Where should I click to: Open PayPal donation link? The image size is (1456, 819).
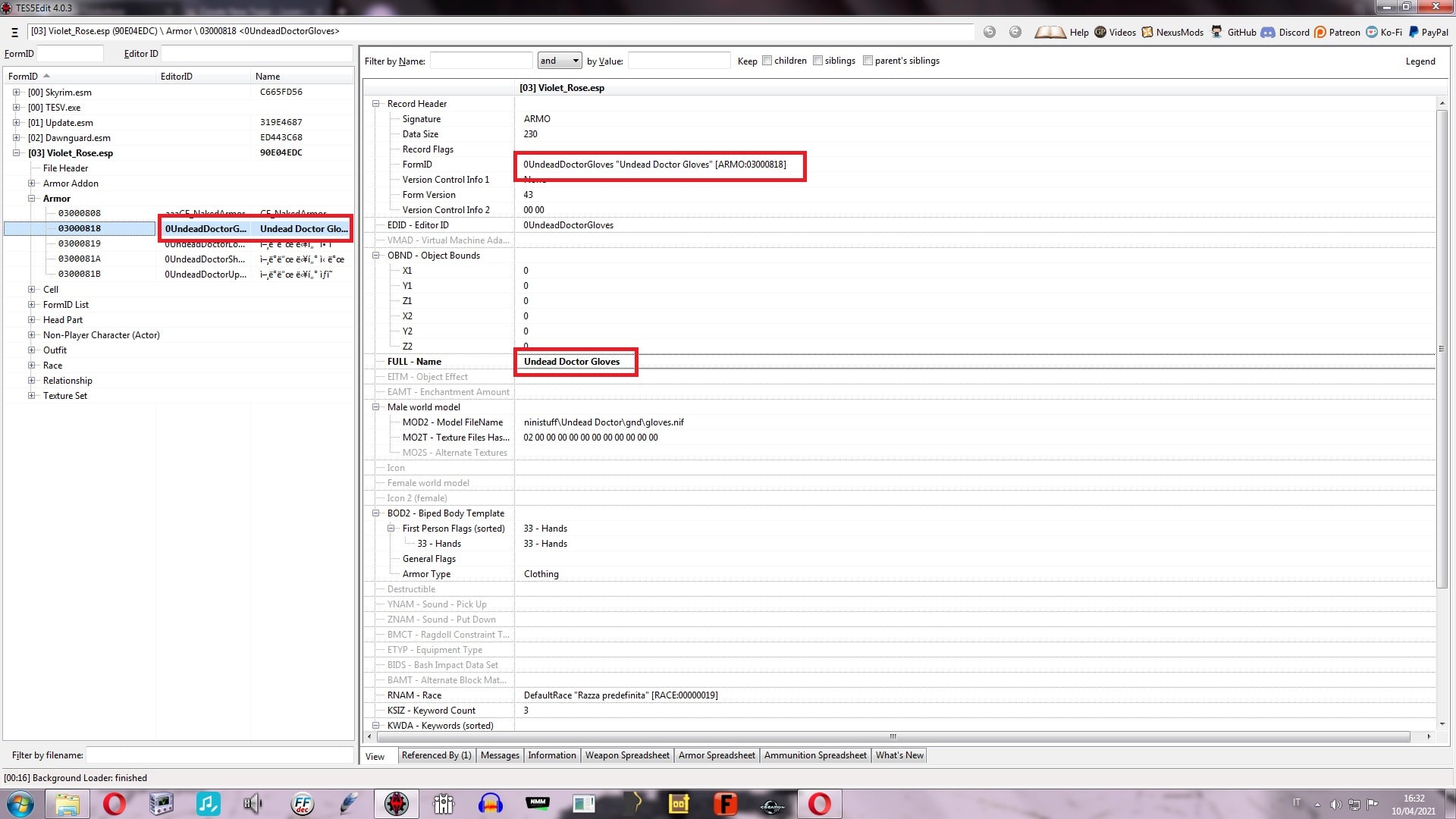click(x=1429, y=32)
